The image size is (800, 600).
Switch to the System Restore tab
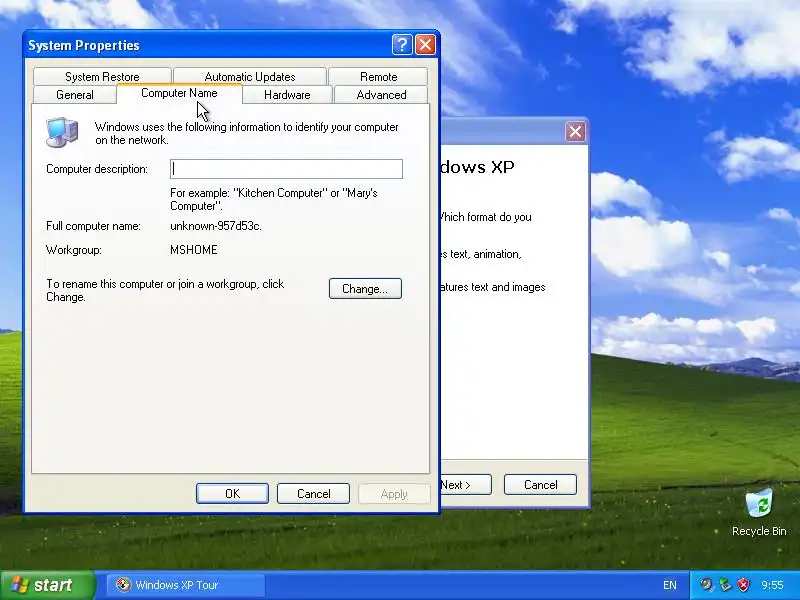102,77
